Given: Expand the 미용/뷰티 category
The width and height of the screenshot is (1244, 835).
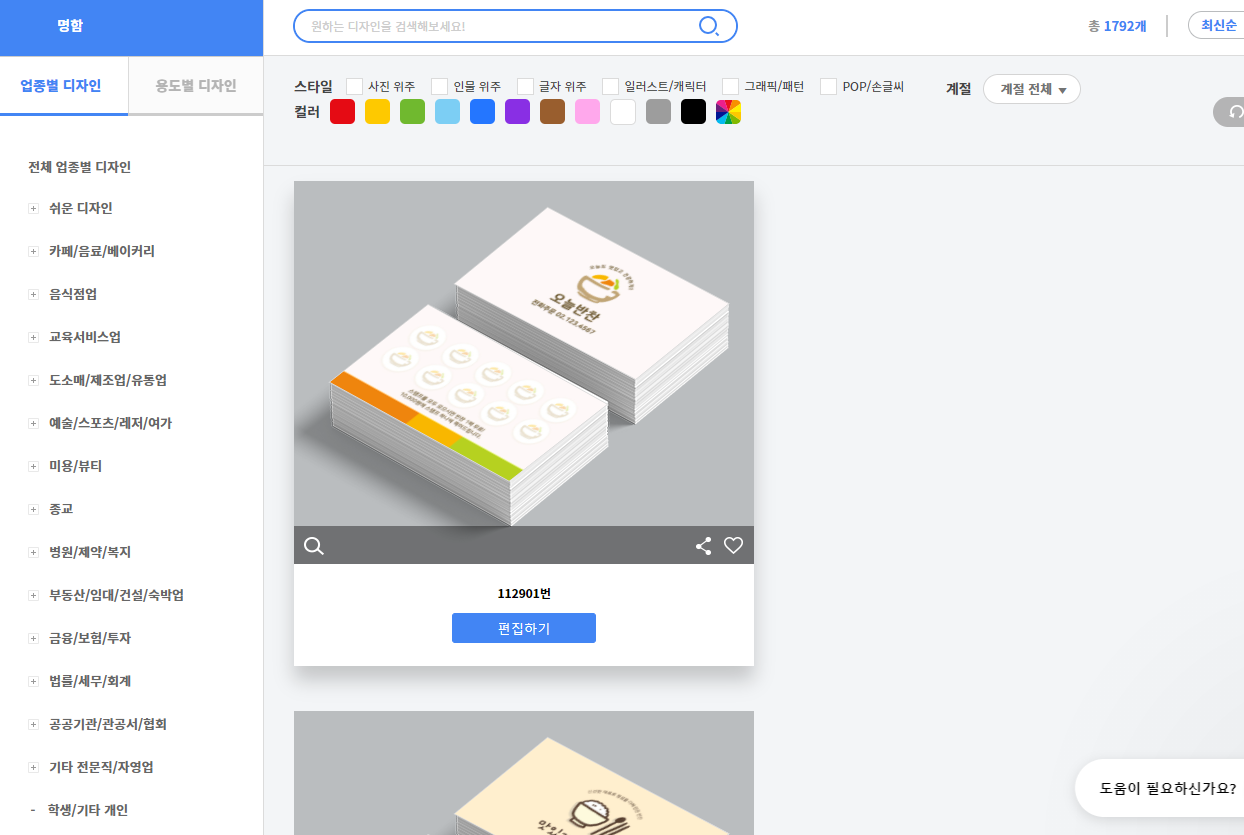Looking at the screenshot, I should [x=33, y=466].
